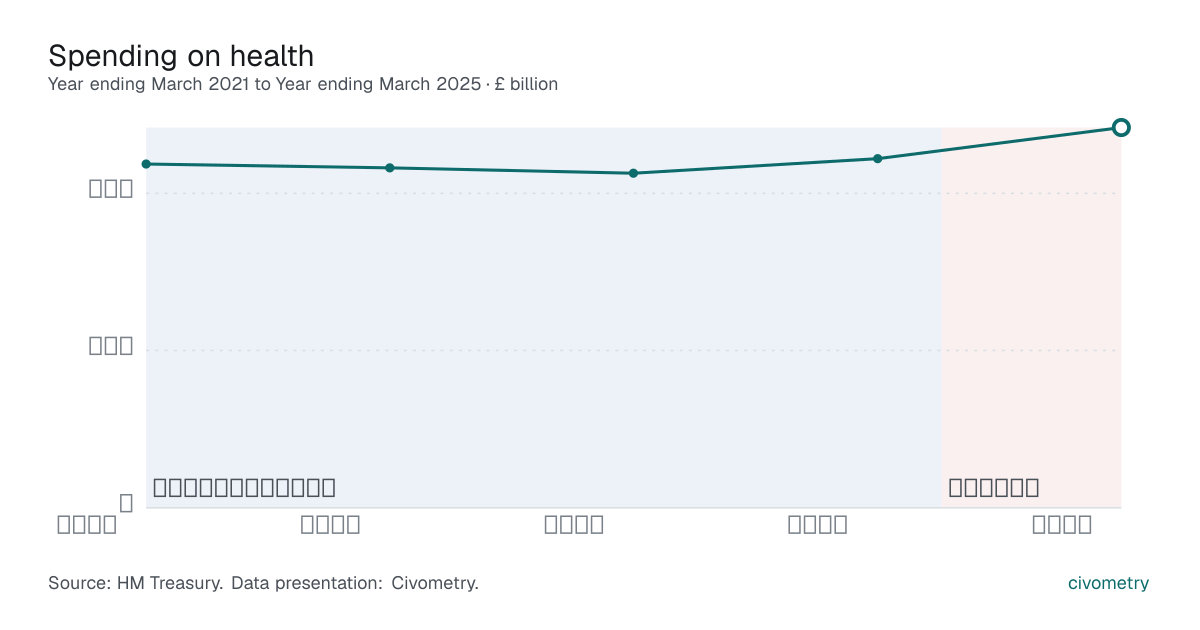Click the 'Spending on health' chart title

181,55
